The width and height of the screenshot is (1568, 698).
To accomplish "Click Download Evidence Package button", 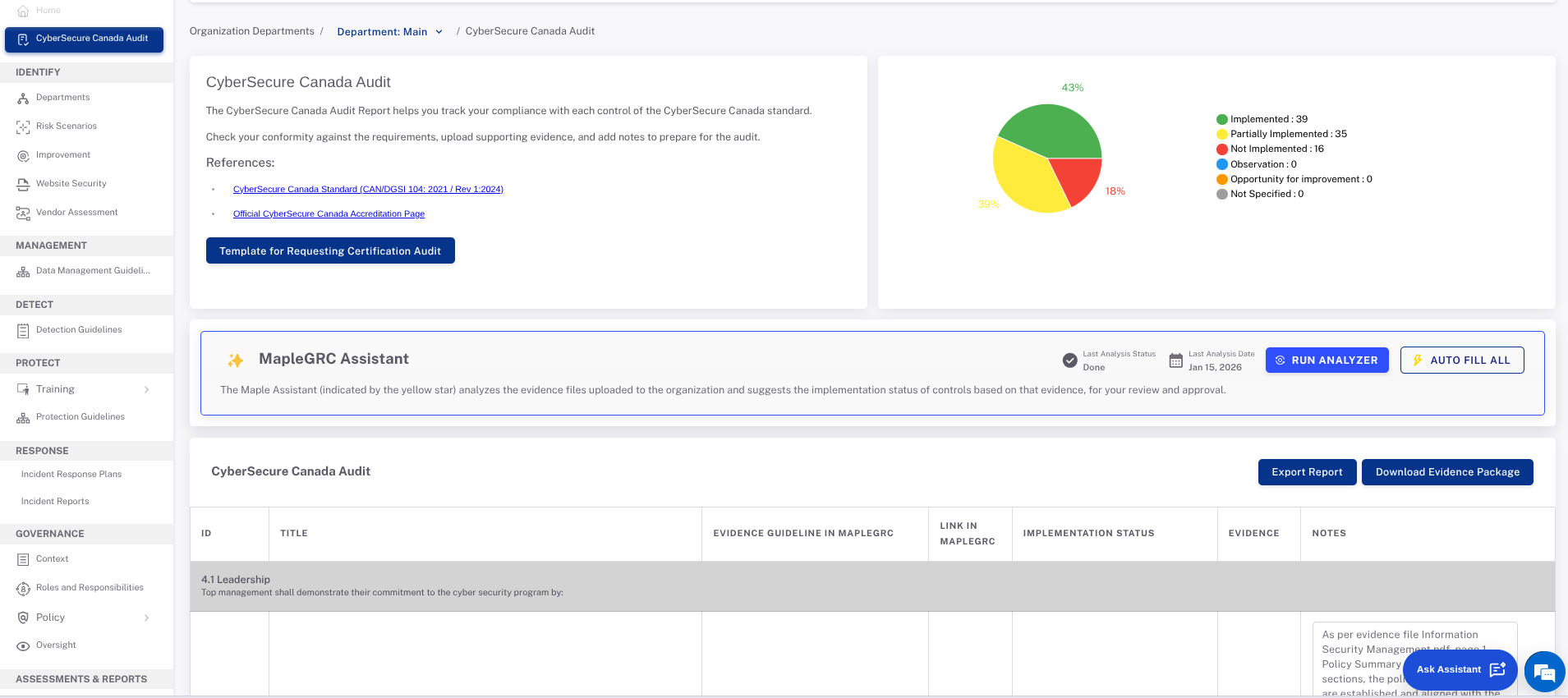I will click(1447, 472).
